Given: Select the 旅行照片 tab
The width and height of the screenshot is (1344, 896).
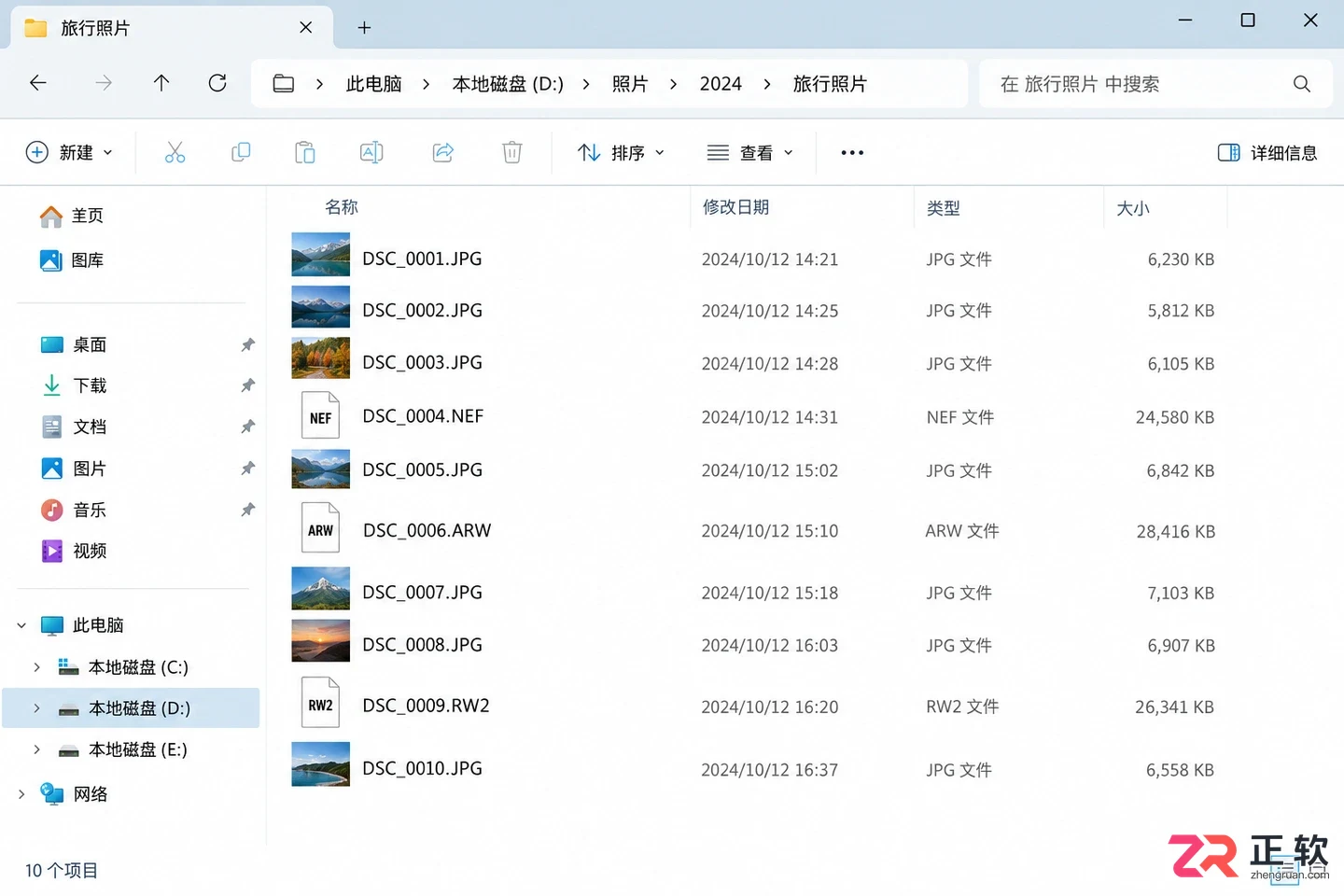Looking at the screenshot, I should pos(173,28).
